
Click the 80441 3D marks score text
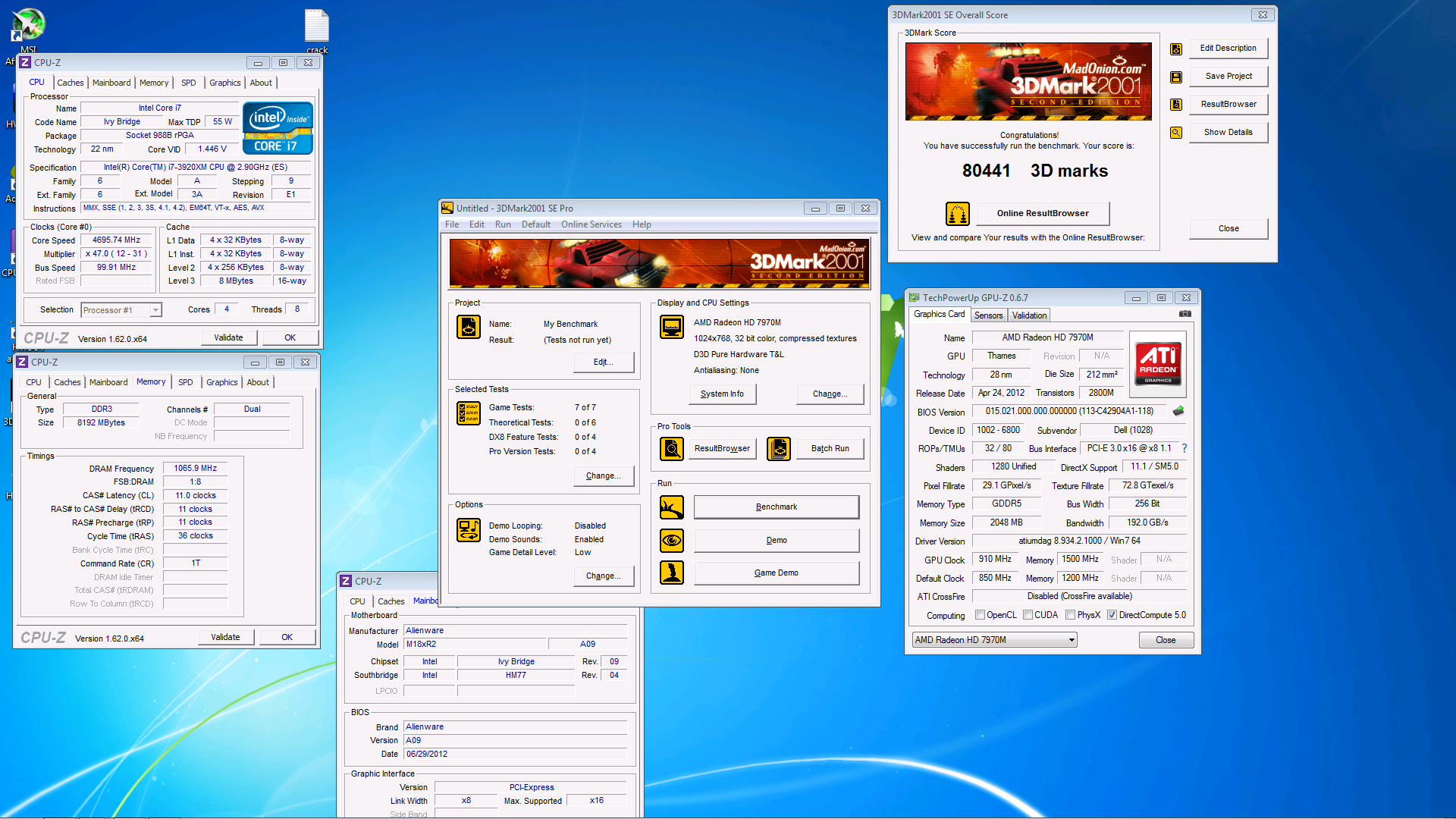(x=1035, y=171)
